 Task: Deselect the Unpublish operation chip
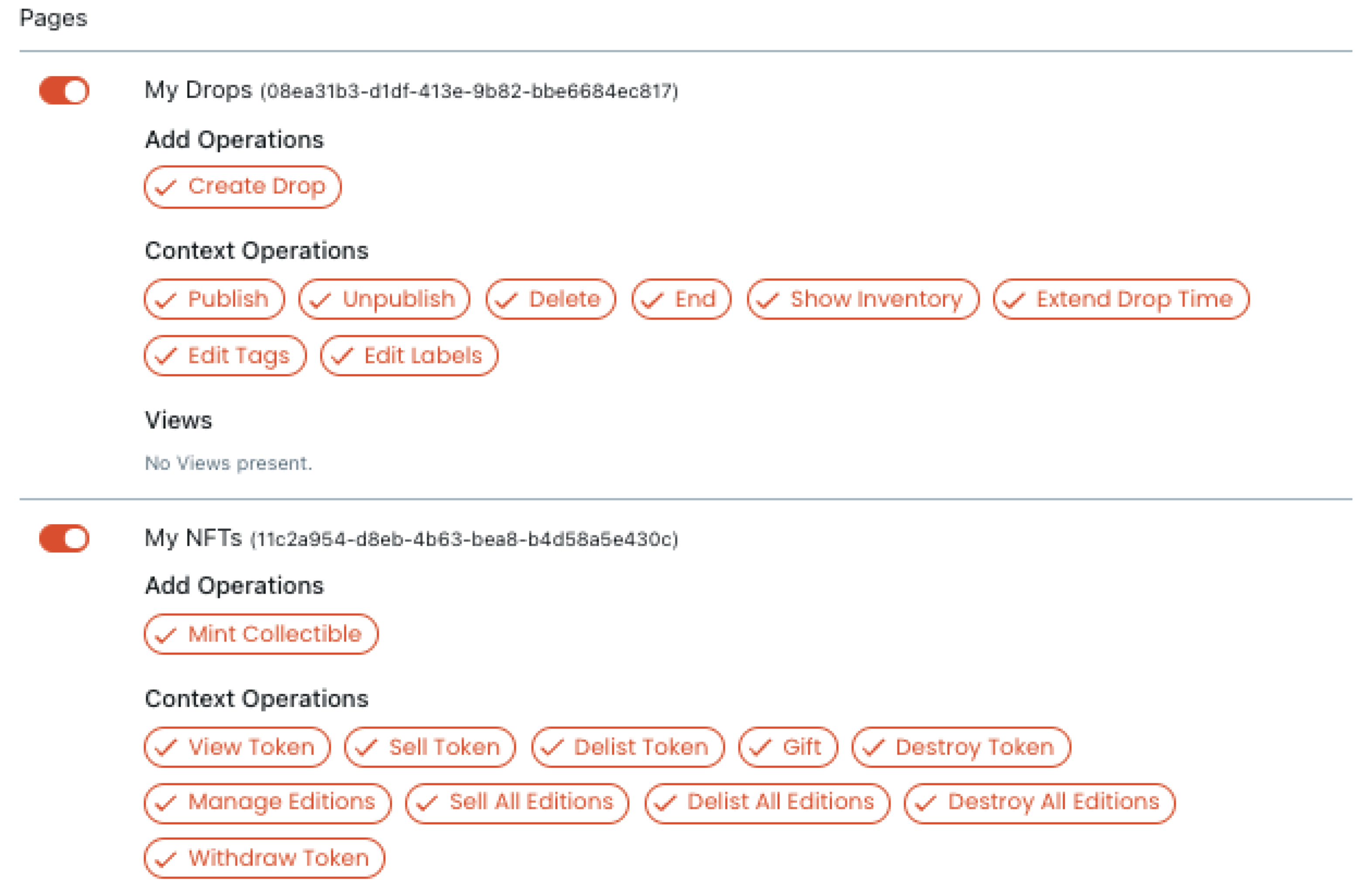click(384, 298)
